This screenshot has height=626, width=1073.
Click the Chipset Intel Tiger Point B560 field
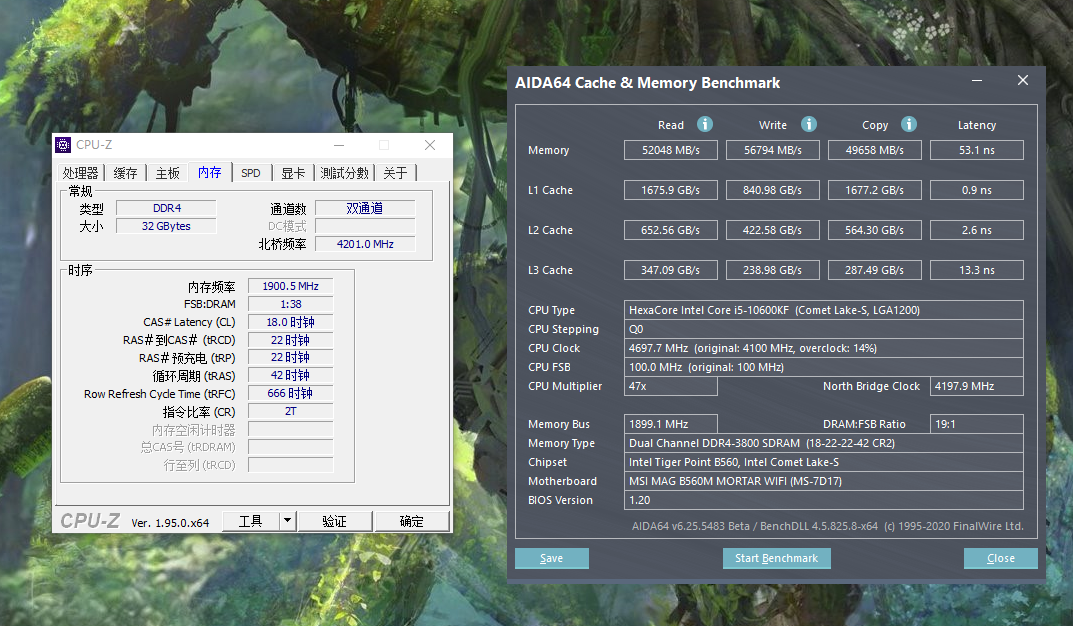(x=823, y=462)
